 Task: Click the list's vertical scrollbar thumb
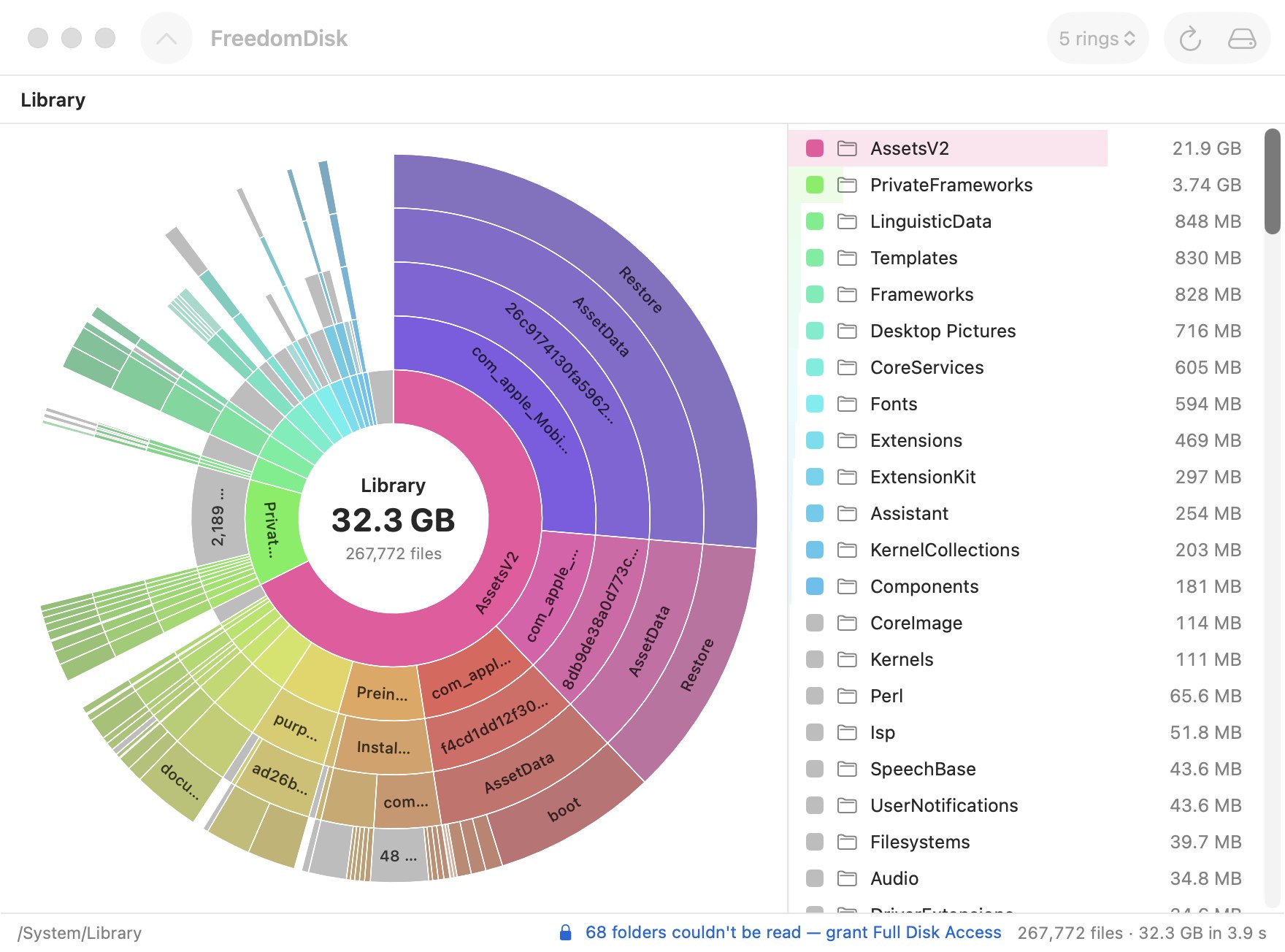(x=1272, y=181)
